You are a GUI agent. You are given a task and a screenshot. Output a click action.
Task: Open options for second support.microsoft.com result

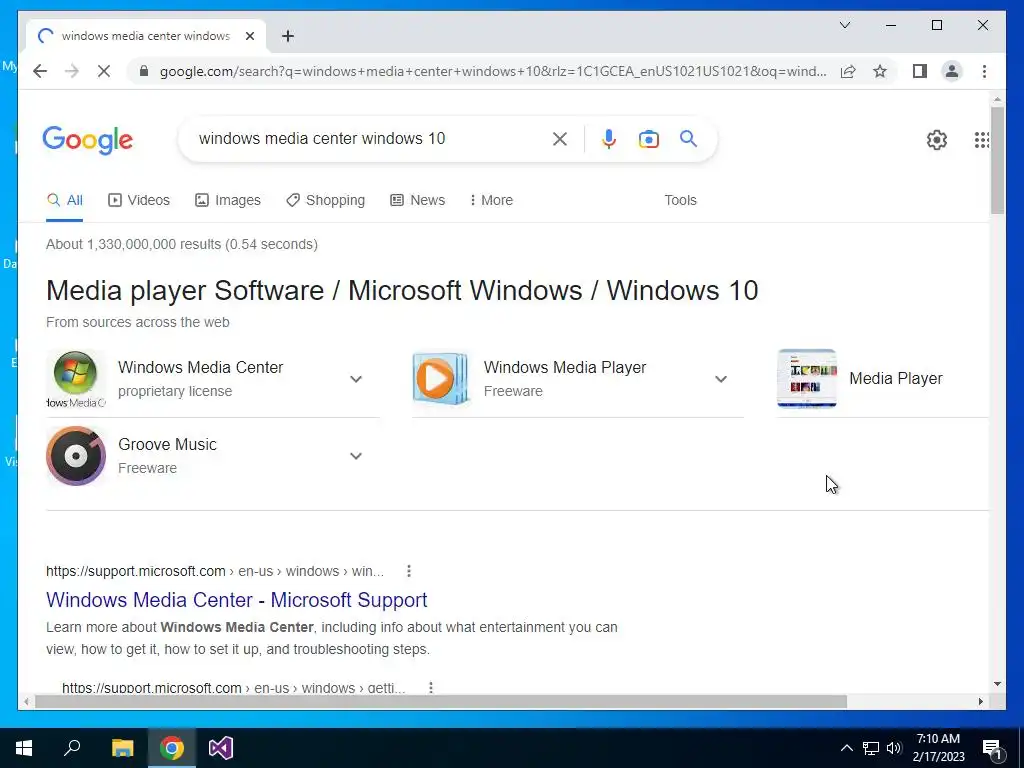click(430, 687)
